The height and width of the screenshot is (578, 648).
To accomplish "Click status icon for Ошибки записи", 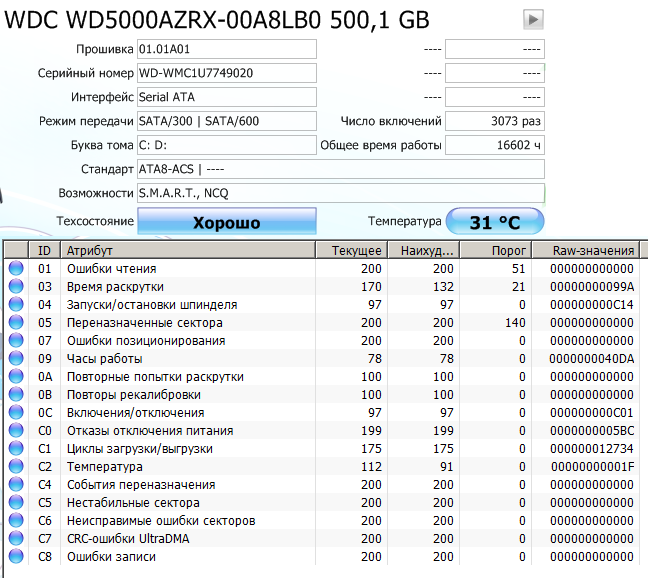I will (x=16, y=557).
